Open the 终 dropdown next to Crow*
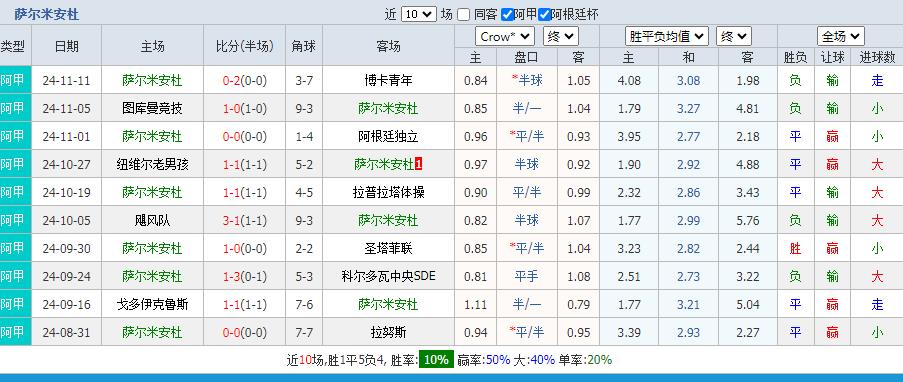903x382 pixels. [x=560, y=37]
